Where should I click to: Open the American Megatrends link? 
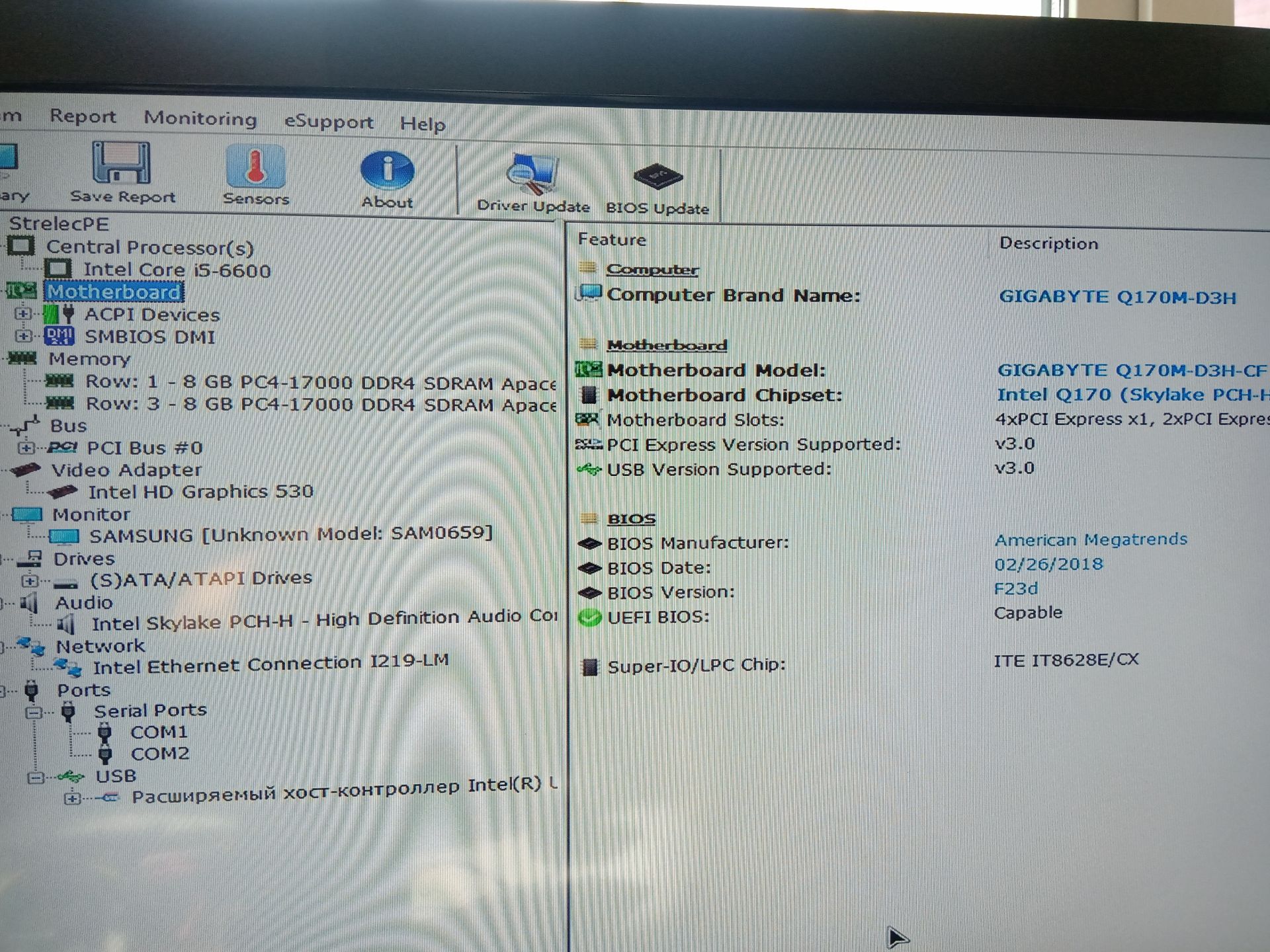(x=1091, y=539)
